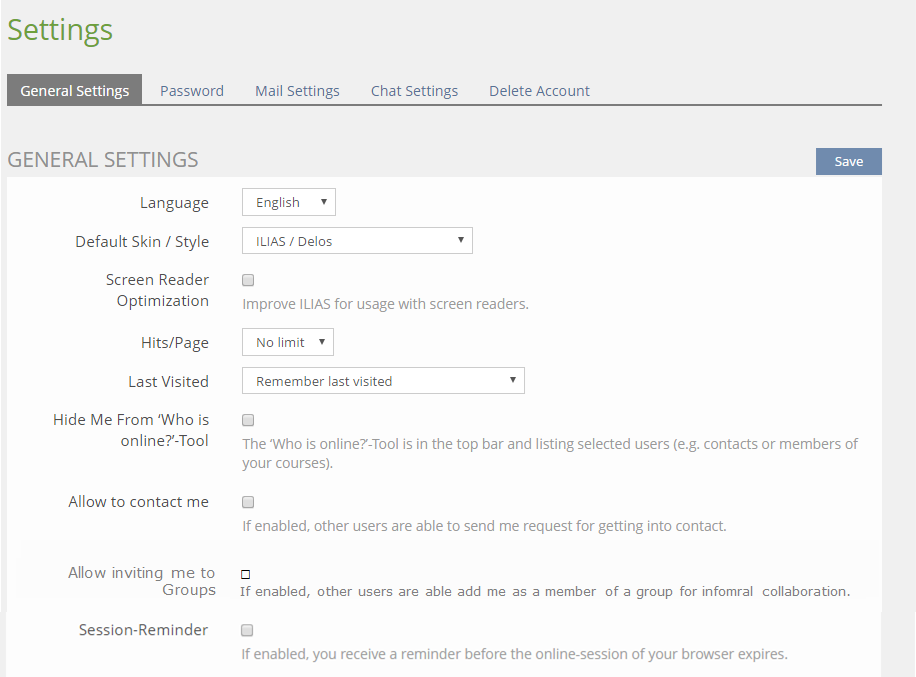The width and height of the screenshot is (916, 677).
Task: Switch to the Password tab
Action: click(192, 91)
